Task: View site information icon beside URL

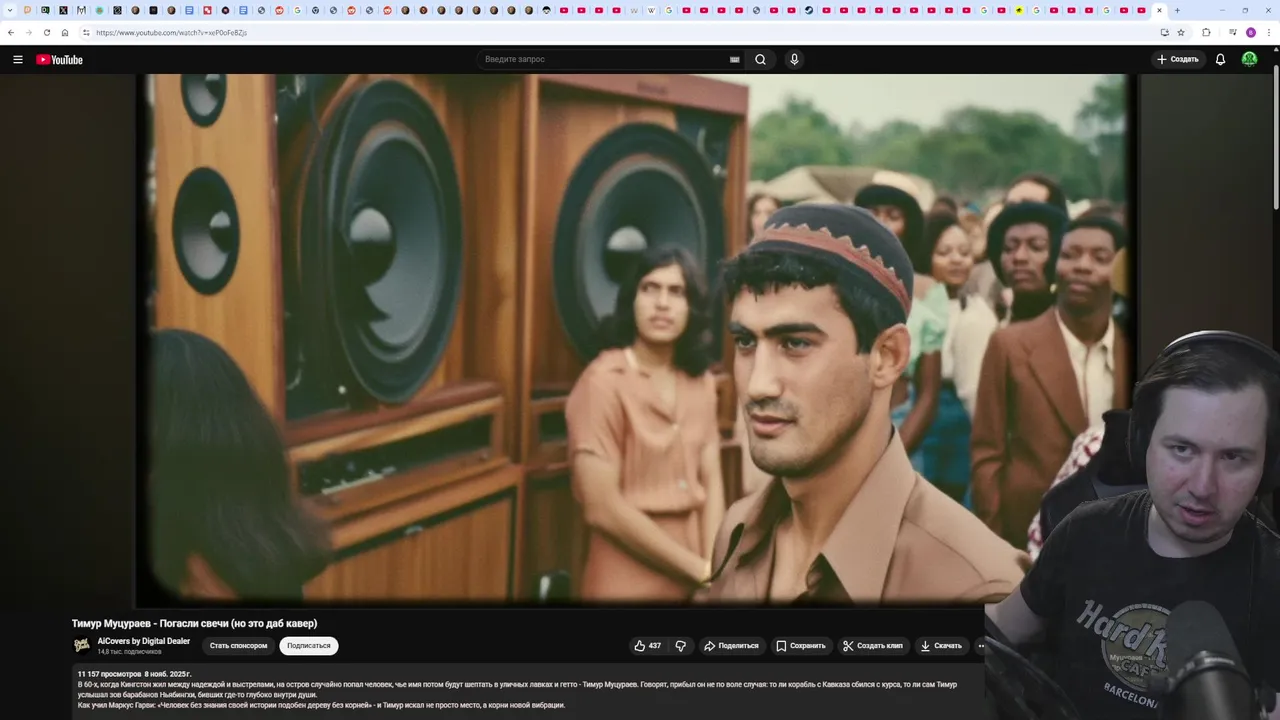Action: 86,32
